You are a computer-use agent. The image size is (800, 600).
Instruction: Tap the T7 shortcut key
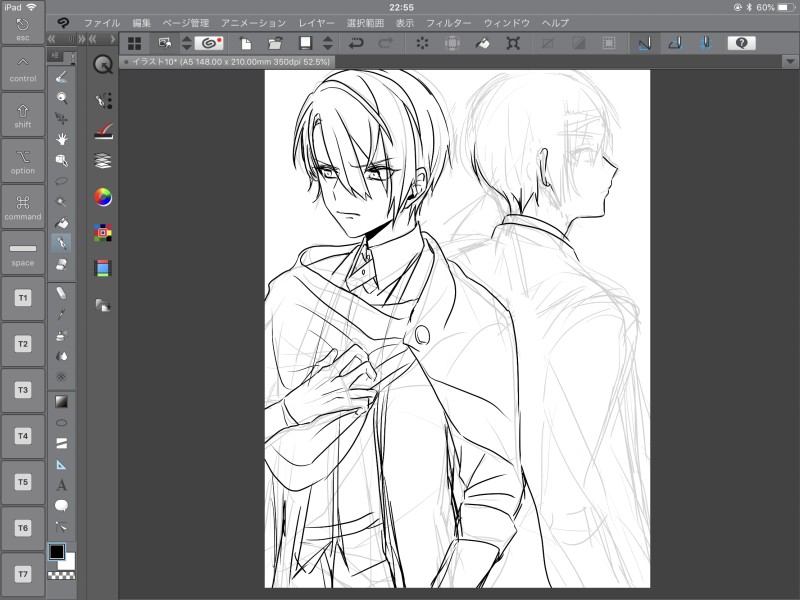[22, 575]
